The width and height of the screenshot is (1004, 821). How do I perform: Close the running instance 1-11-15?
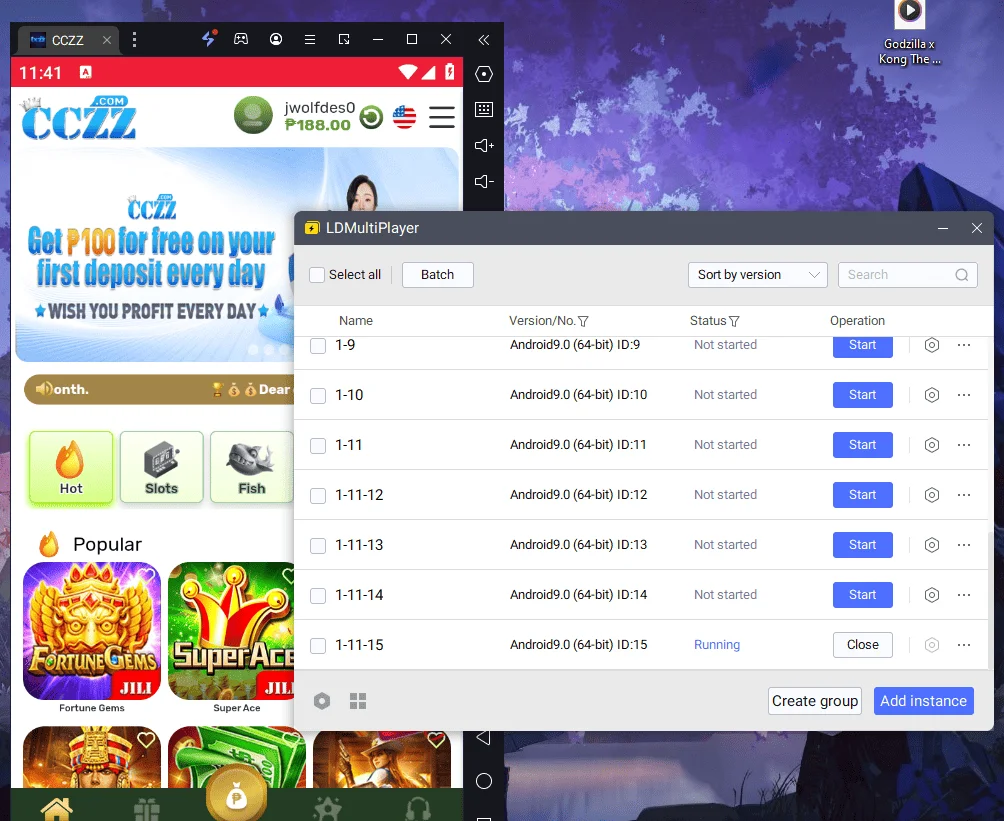point(862,644)
